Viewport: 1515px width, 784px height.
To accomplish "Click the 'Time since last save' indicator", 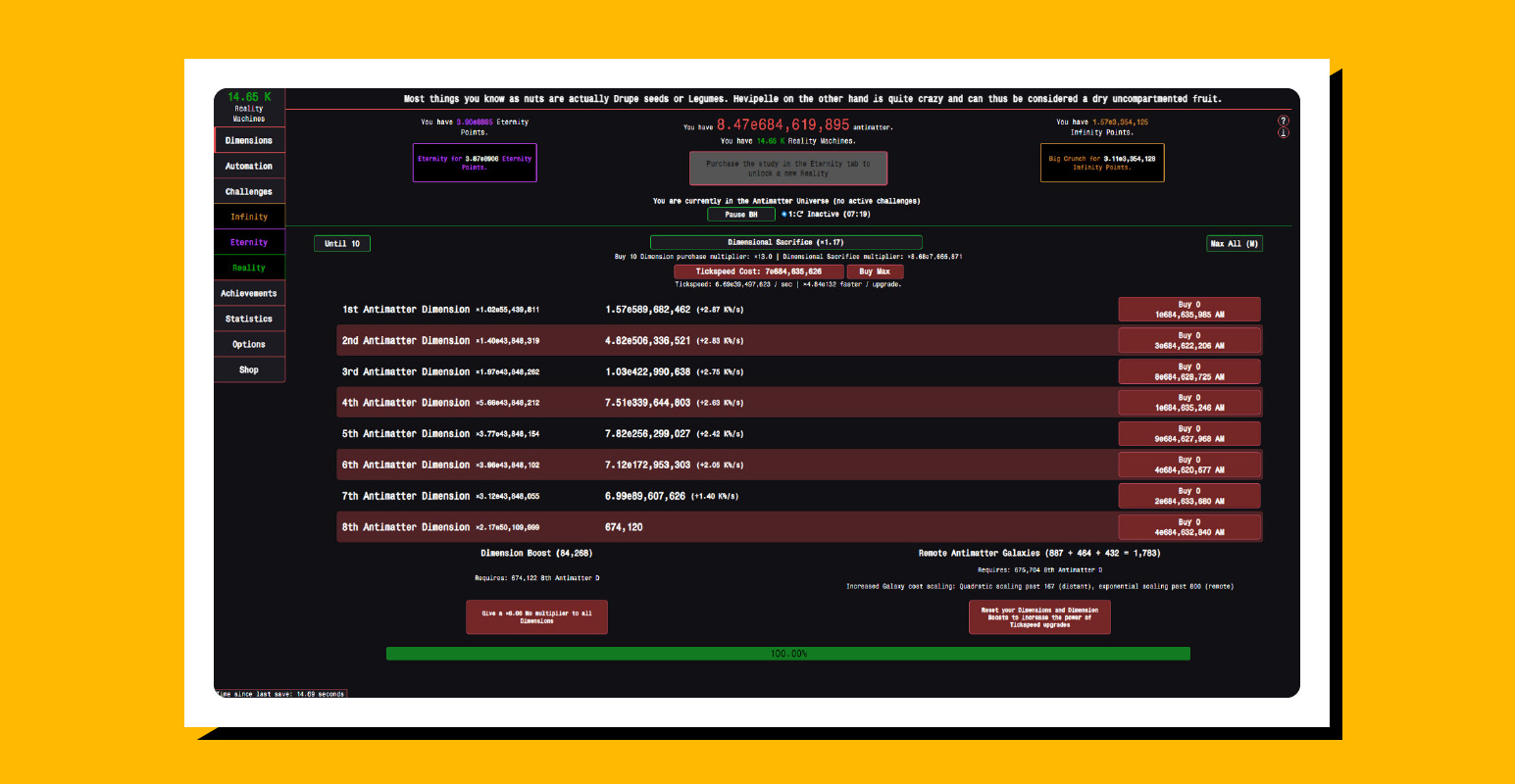I will [x=280, y=694].
